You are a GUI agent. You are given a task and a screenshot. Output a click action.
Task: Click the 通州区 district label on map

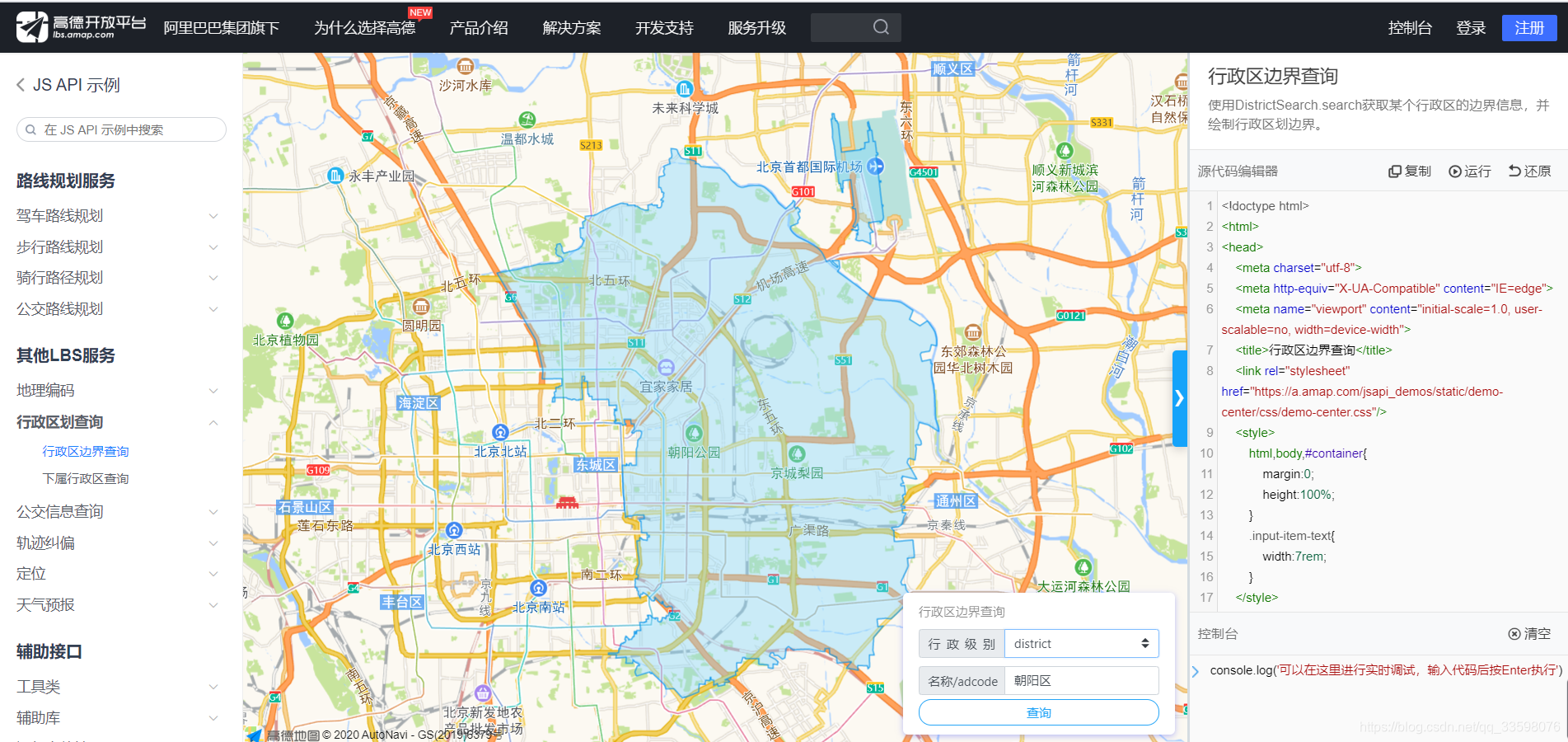tap(956, 501)
